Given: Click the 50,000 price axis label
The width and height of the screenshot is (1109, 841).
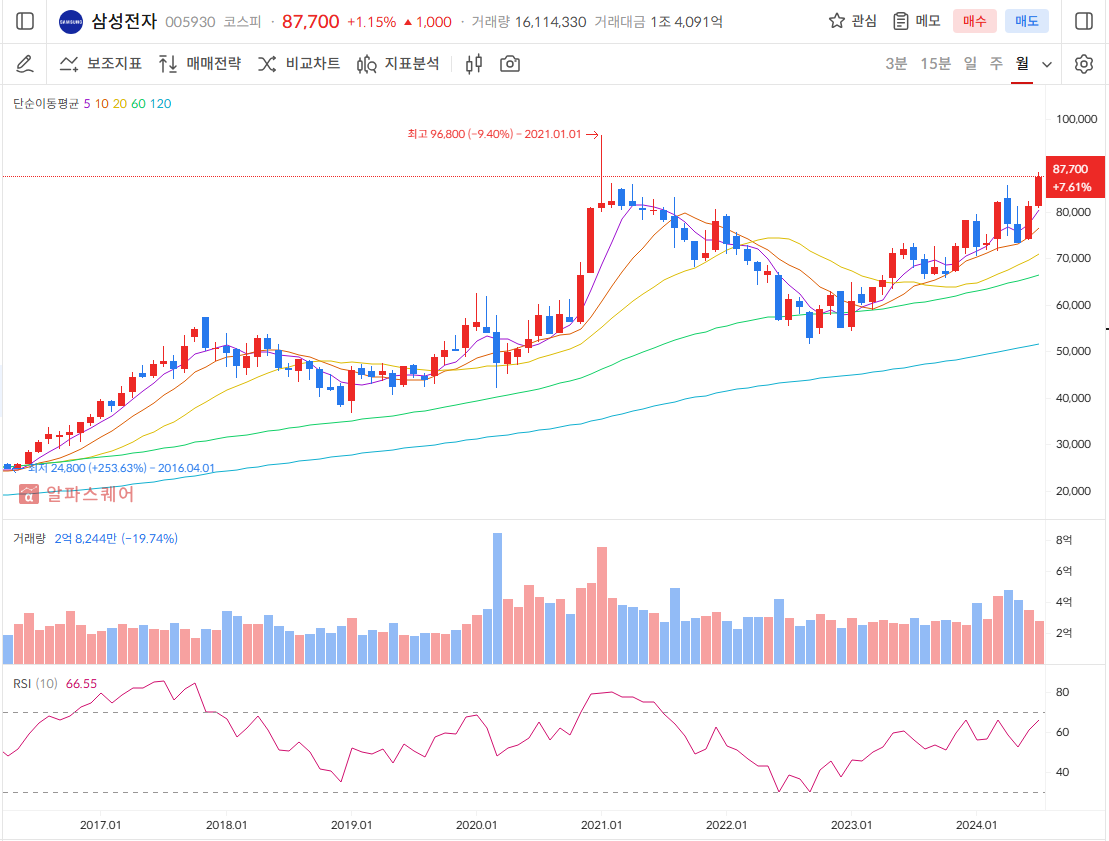Looking at the screenshot, I should coord(1073,352).
